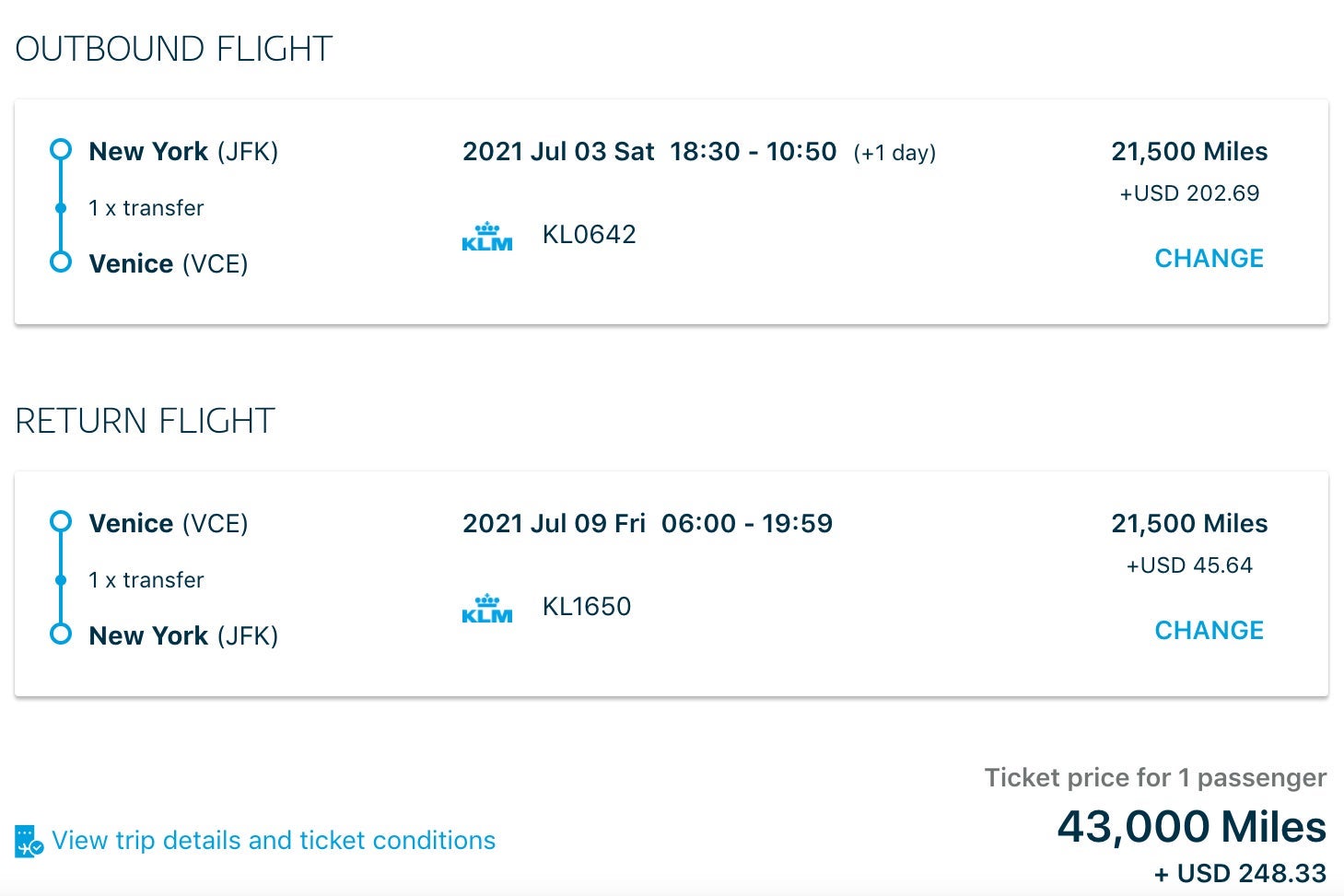Click the OUTBOUND FLIGHT heading
The width and height of the screenshot is (1344, 896).
pos(173,49)
